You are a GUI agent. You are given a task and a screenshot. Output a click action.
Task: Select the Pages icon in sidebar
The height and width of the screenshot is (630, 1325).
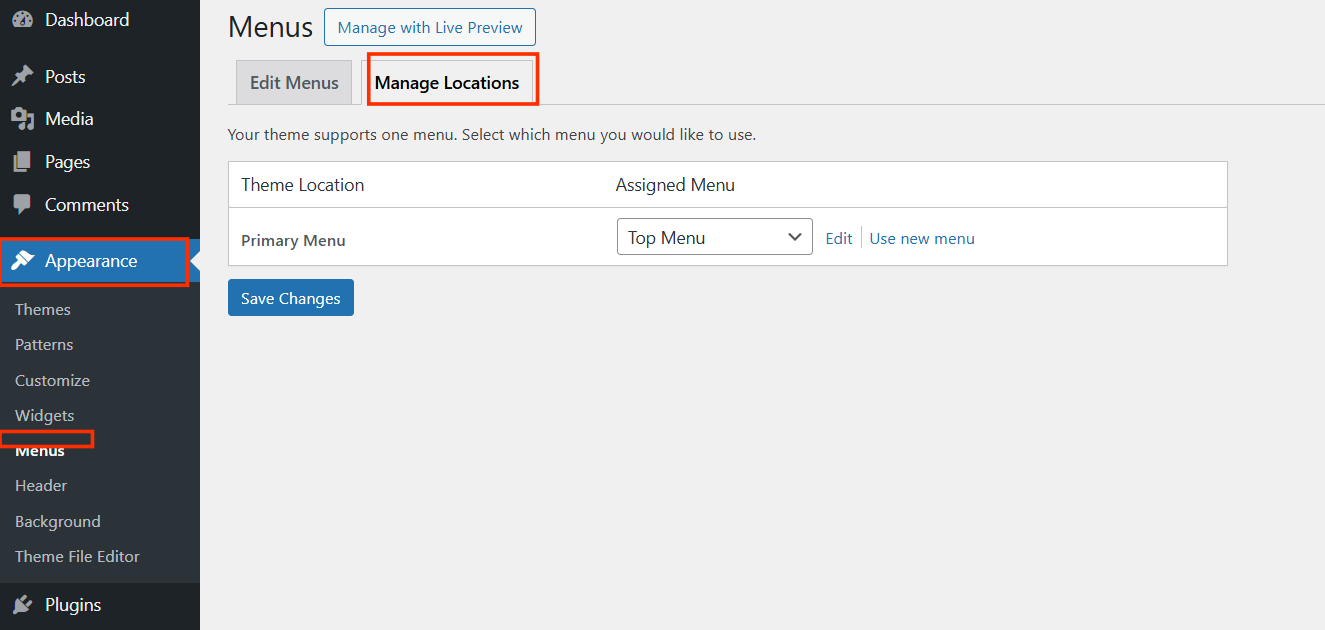(x=23, y=161)
